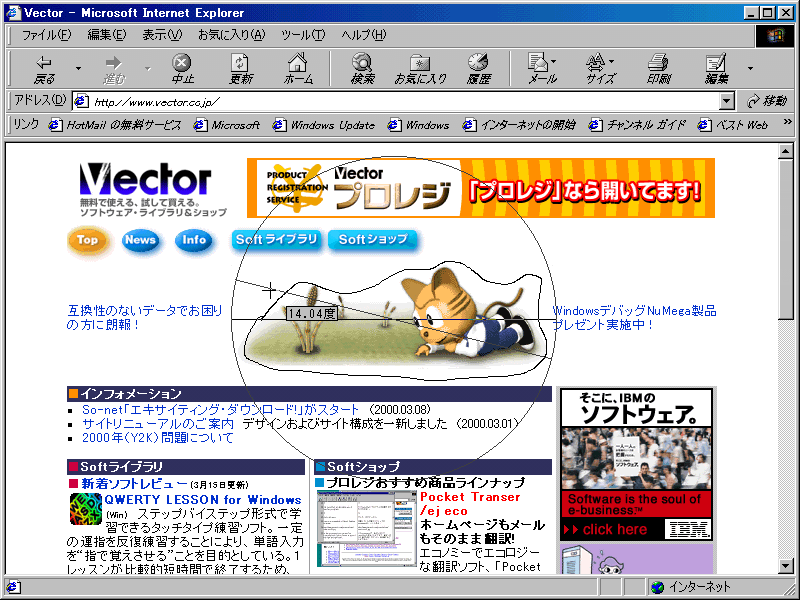Stop page loading with 中止 button
The width and height of the screenshot is (800, 600).
coord(182,69)
